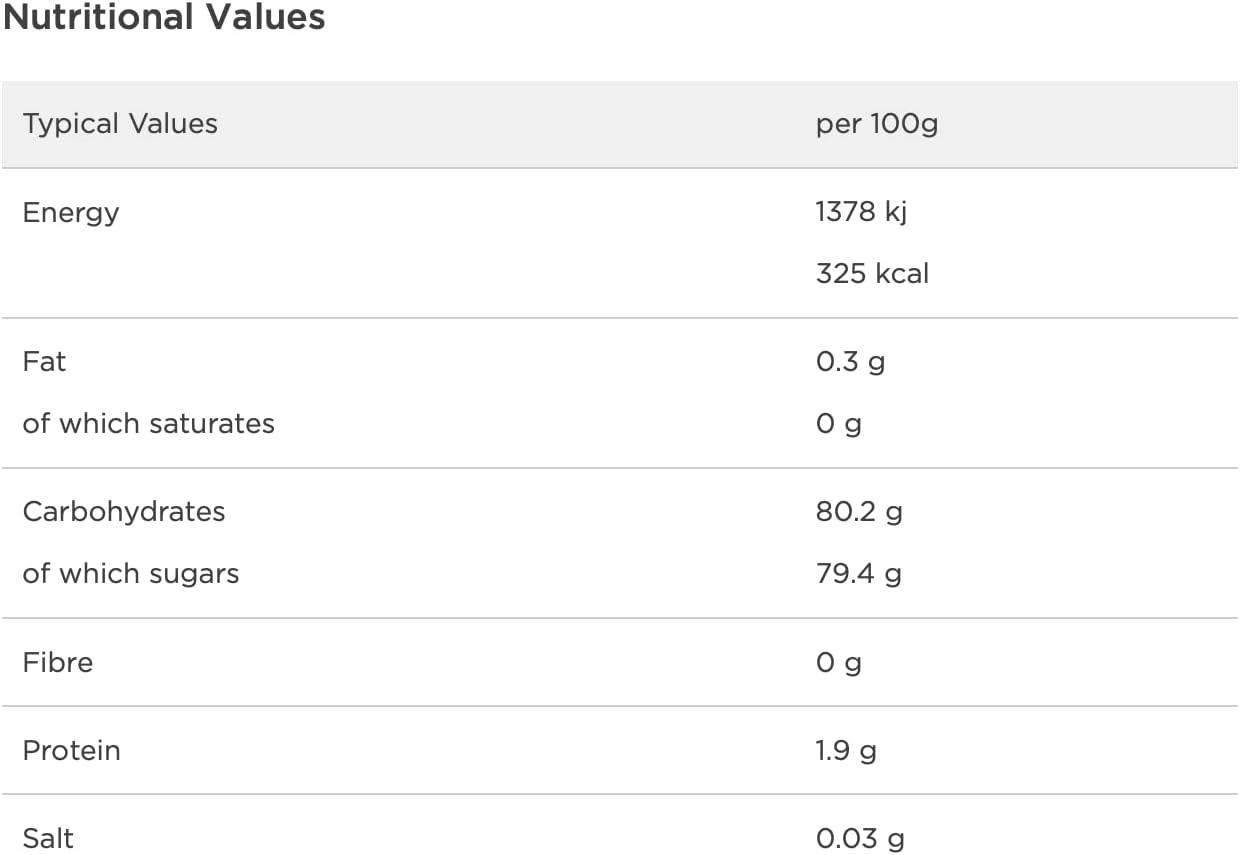Select the 0.03 g salt value

[860, 838]
